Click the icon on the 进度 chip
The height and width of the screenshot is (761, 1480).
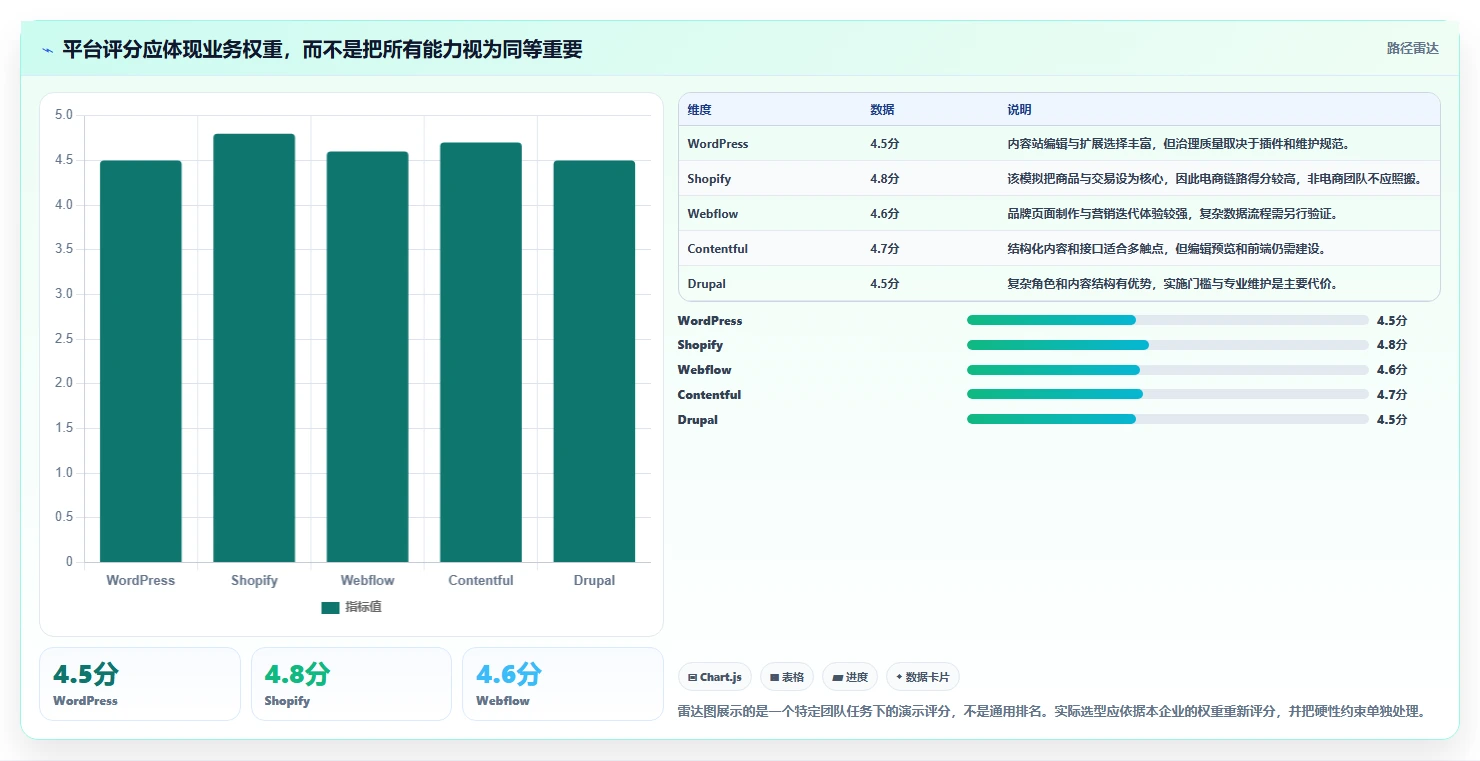click(x=837, y=678)
